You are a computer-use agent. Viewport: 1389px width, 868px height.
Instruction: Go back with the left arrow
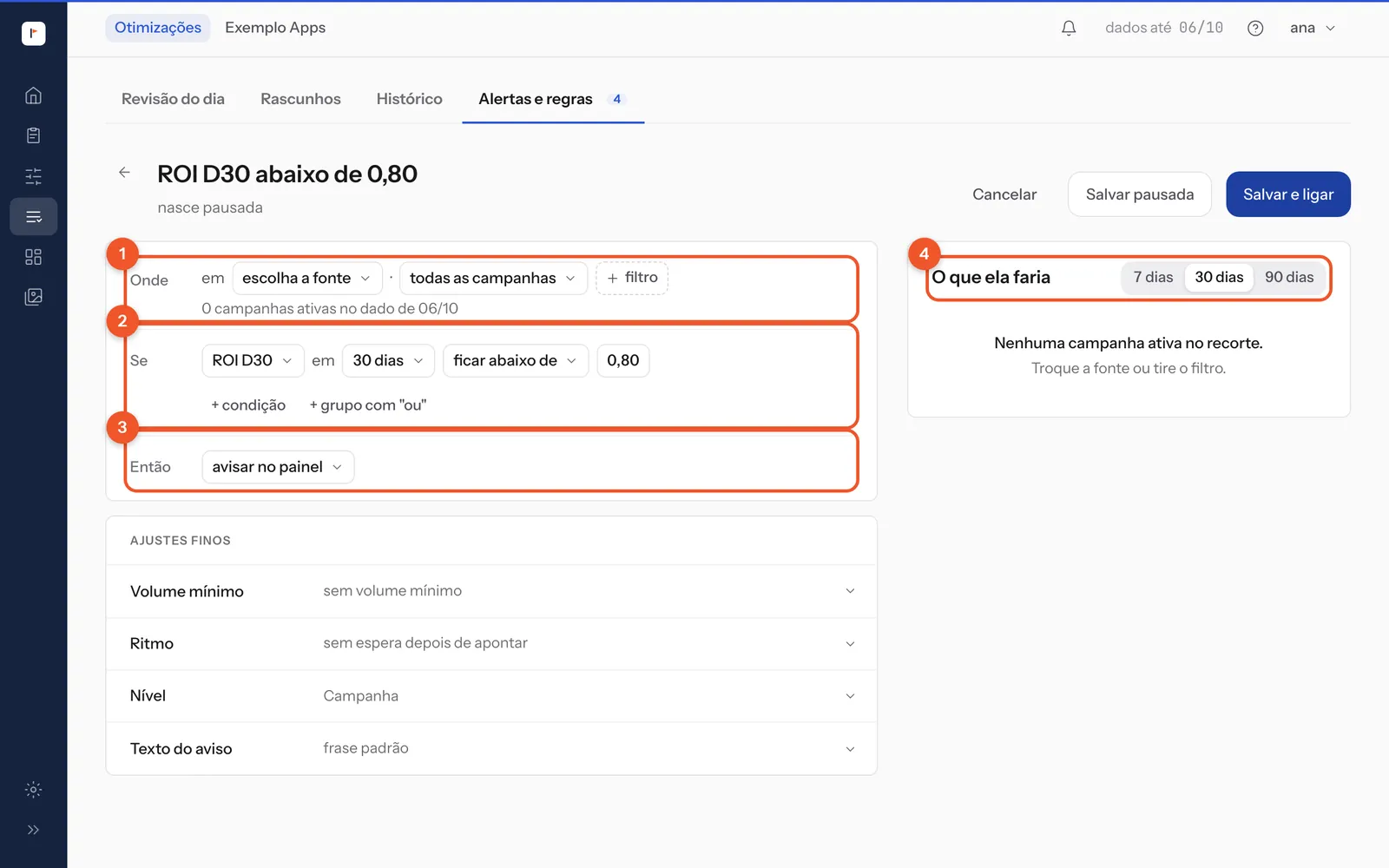pos(124,172)
